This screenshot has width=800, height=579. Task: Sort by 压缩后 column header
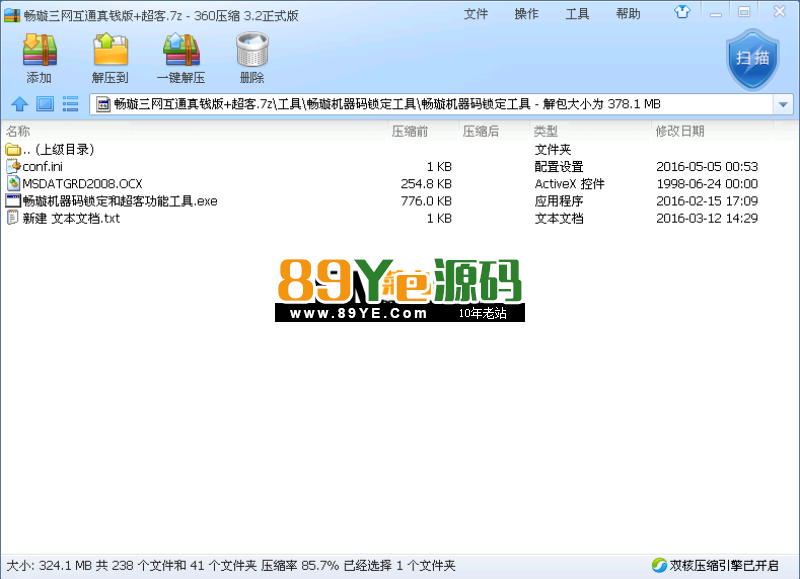pyautogui.click(x=481, y=131)
